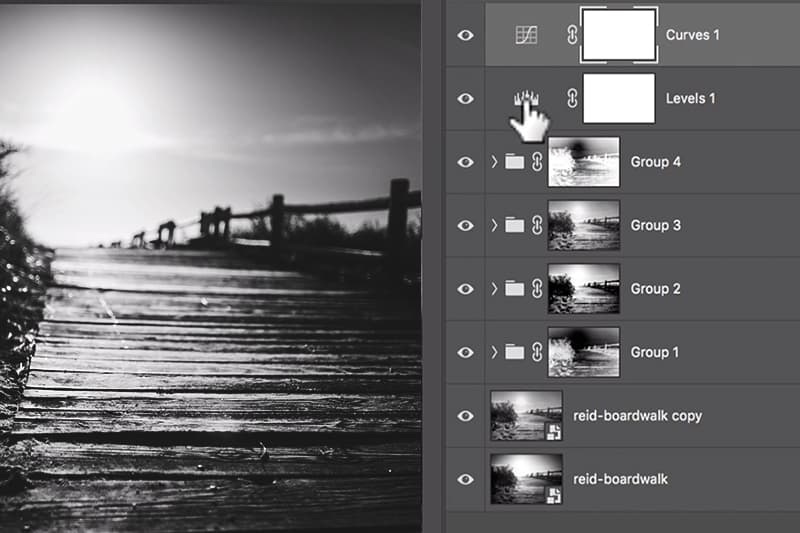800x533 pixels.
Task: Click the reid-boardwalk layer thumbnail
Action: click(527, 479)
